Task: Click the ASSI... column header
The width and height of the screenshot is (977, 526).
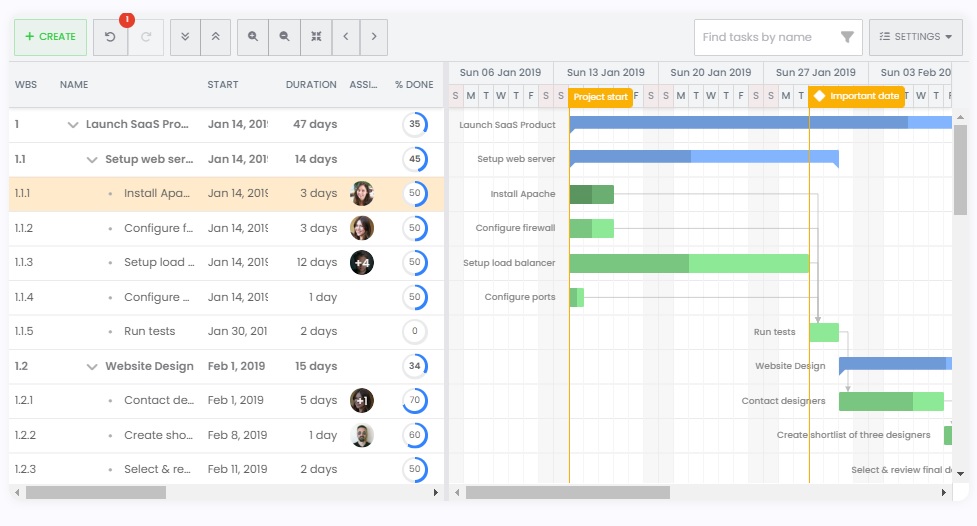Action: coord(363,85)
